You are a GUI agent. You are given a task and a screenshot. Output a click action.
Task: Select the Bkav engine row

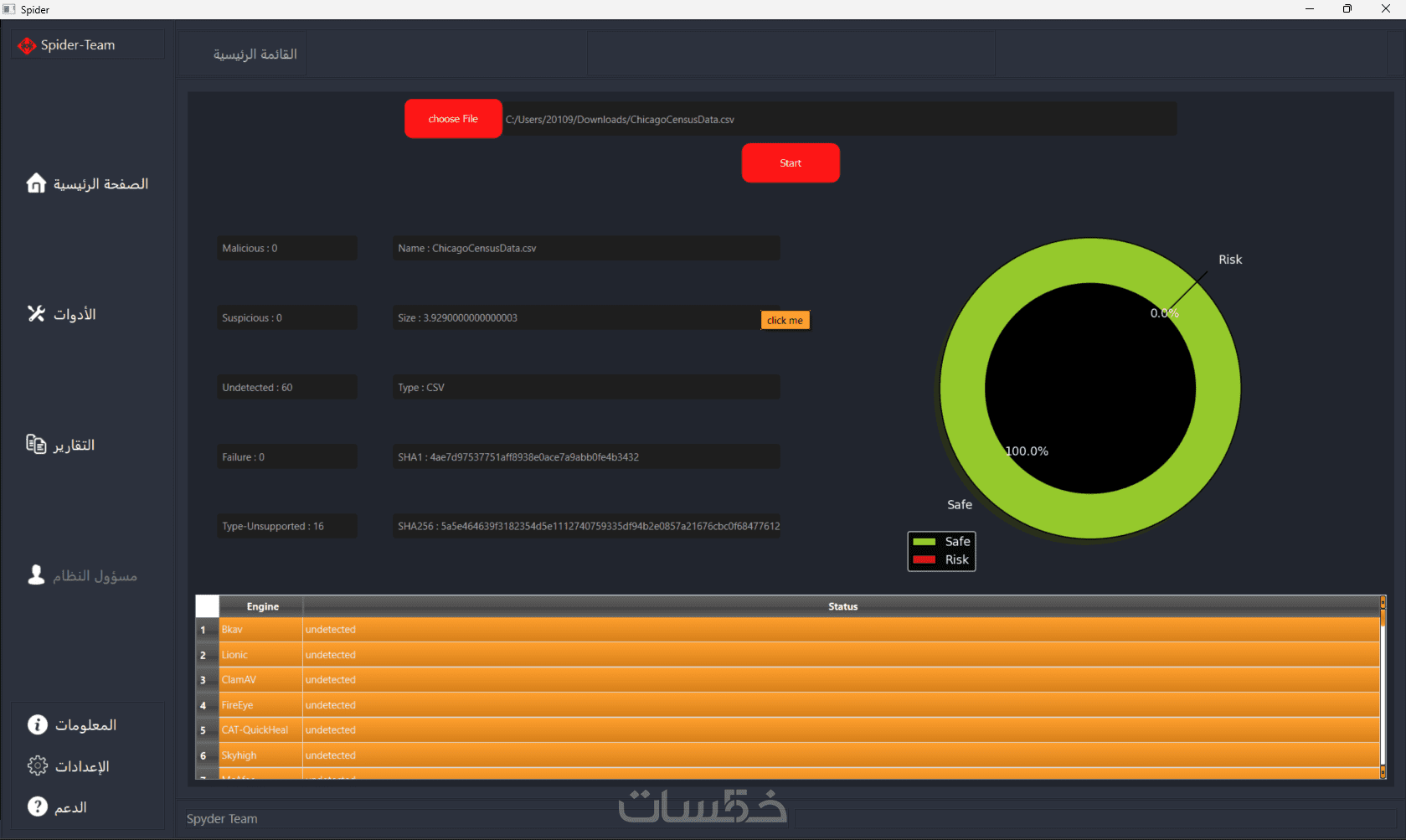[x=788, y=630]
